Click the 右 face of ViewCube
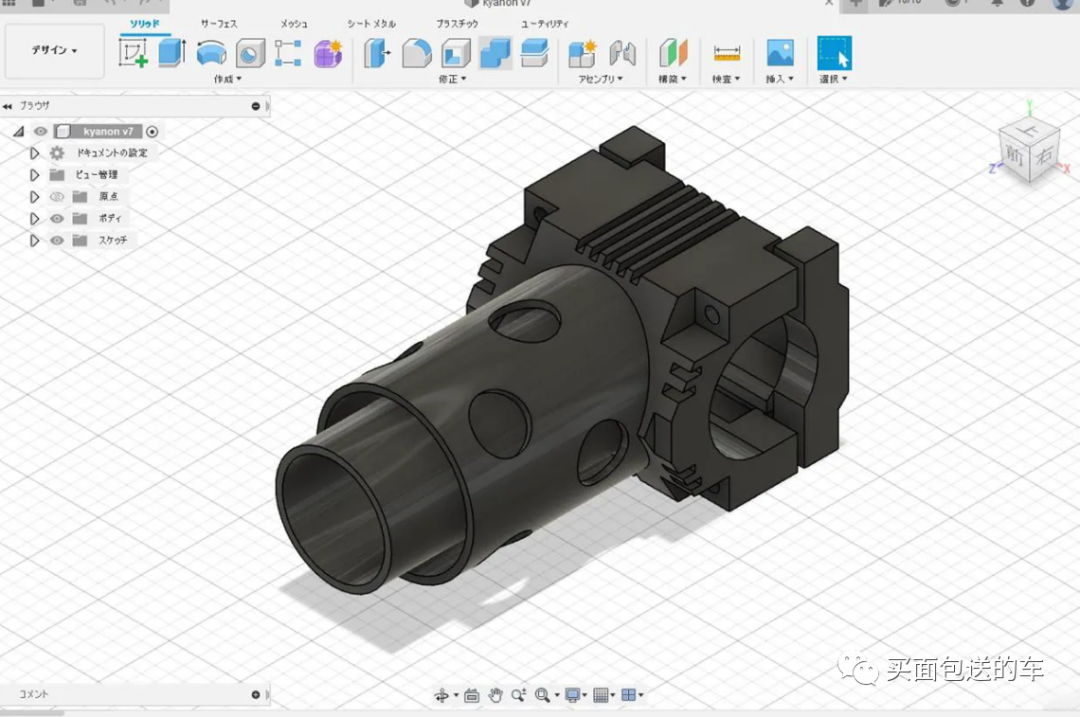Image resolution: width=1080 pixels, height=717 pixels. pyautogui.click(x=1045, y=156)
